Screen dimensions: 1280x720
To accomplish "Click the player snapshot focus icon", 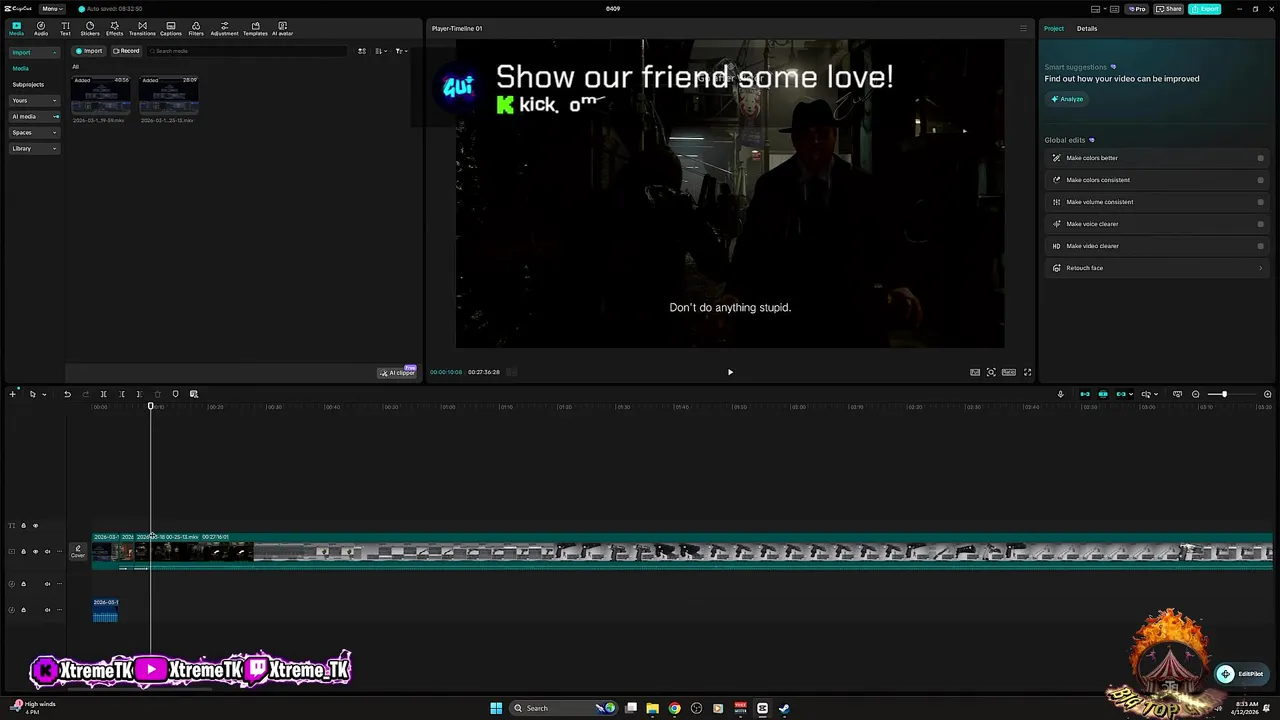I will pyautogui.click(x=991, y=372).
